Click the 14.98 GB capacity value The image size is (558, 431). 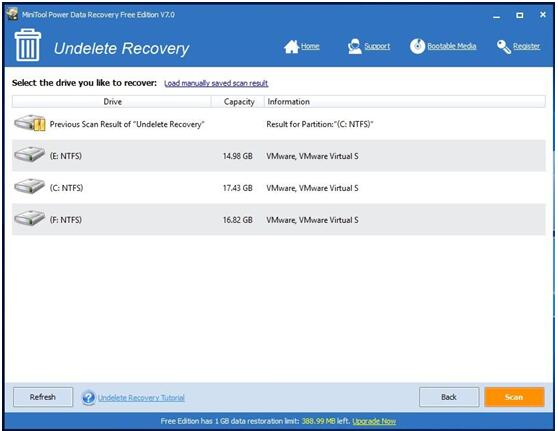(238, 156)
